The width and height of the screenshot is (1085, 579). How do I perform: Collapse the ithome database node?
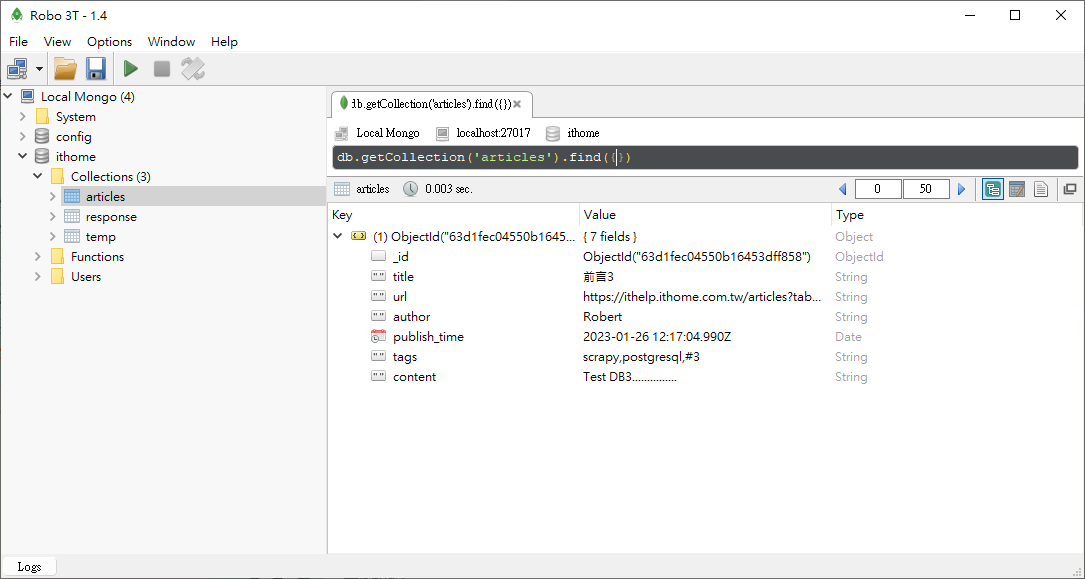(x=23, y=157)
